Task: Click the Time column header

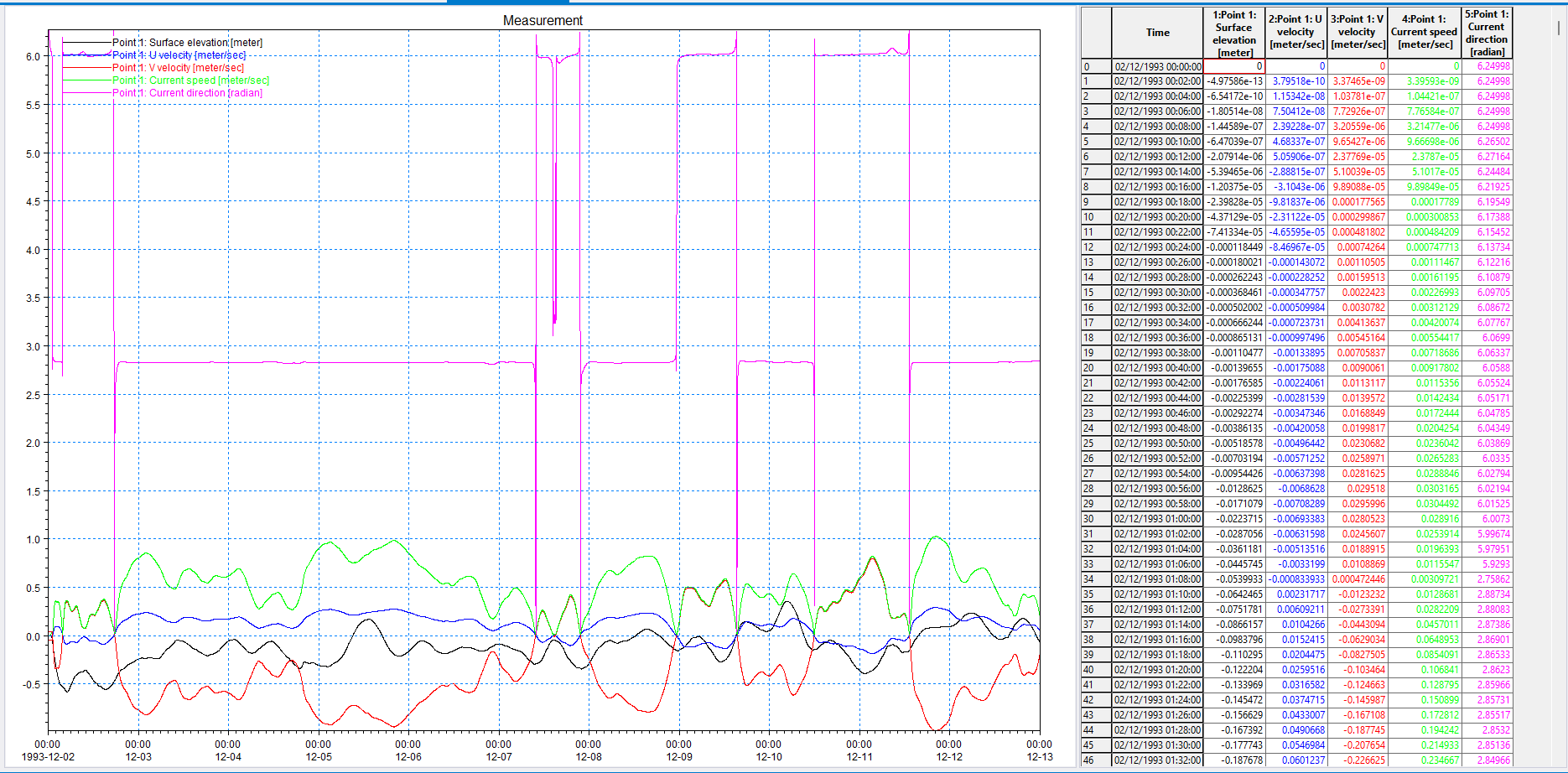Action: click(1157, 33)
